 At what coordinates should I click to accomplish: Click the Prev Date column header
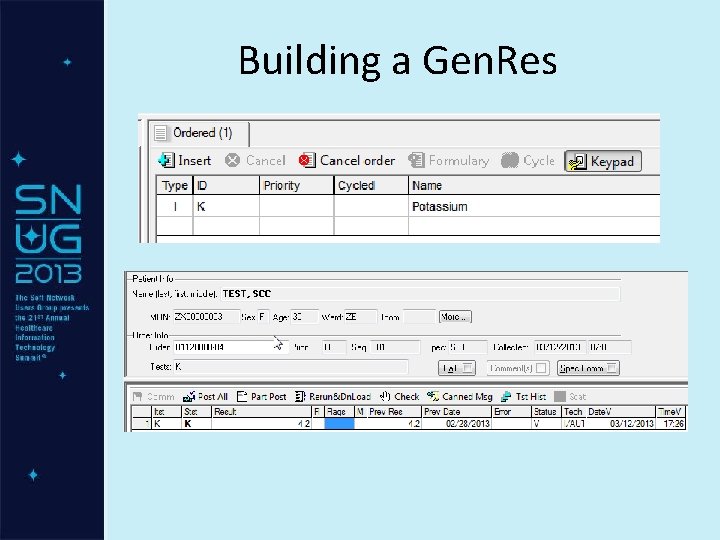pos(456,411)
